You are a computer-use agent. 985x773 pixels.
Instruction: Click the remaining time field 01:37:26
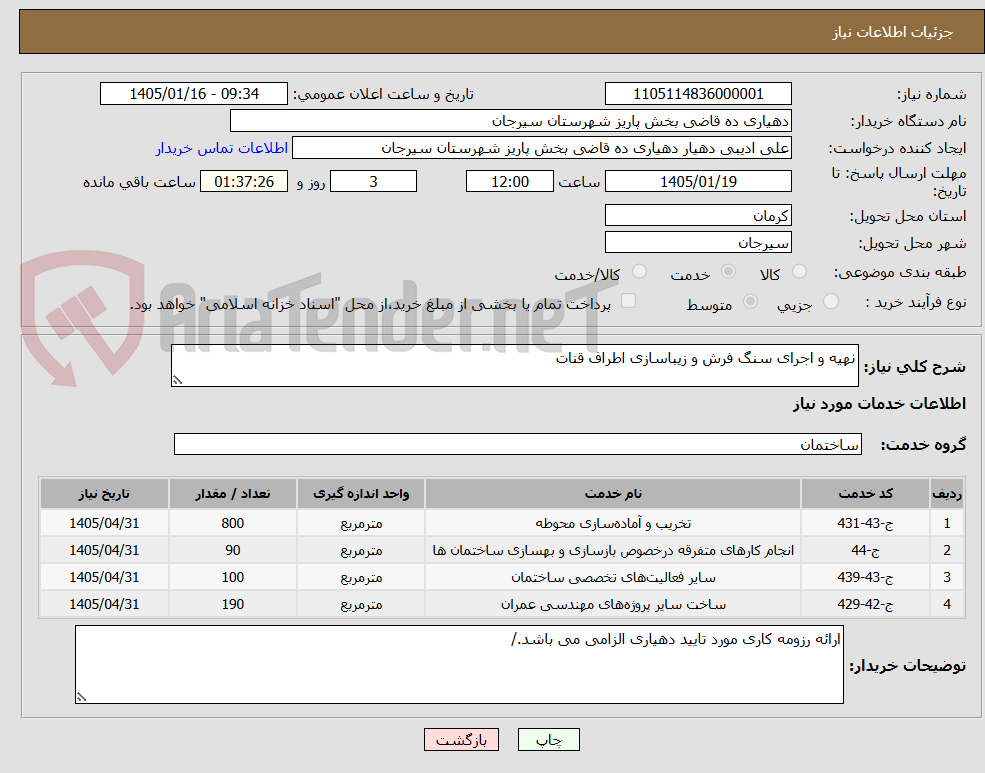tap(244, 181)
